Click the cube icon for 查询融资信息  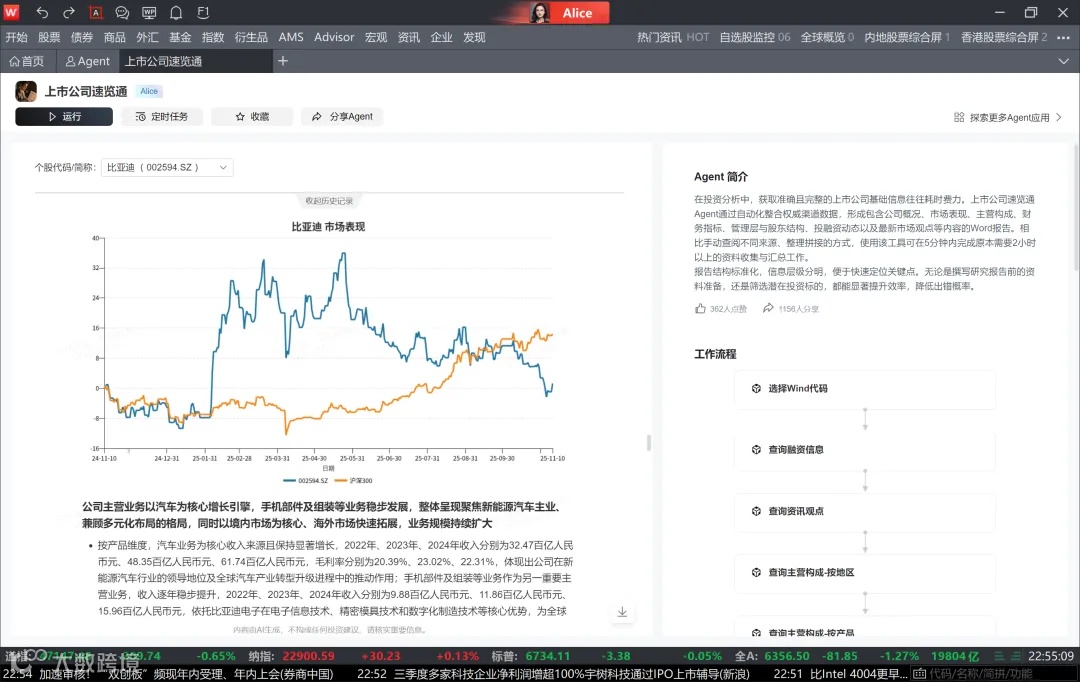(756, 450)
